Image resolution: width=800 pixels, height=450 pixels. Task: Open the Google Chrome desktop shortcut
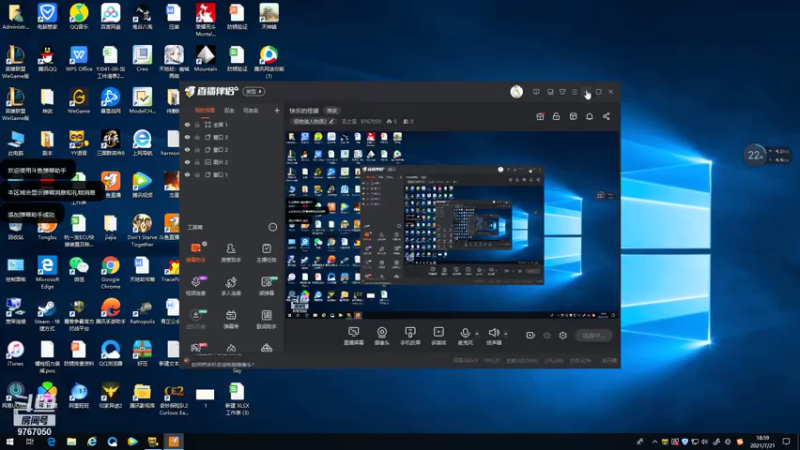[110, 273]
